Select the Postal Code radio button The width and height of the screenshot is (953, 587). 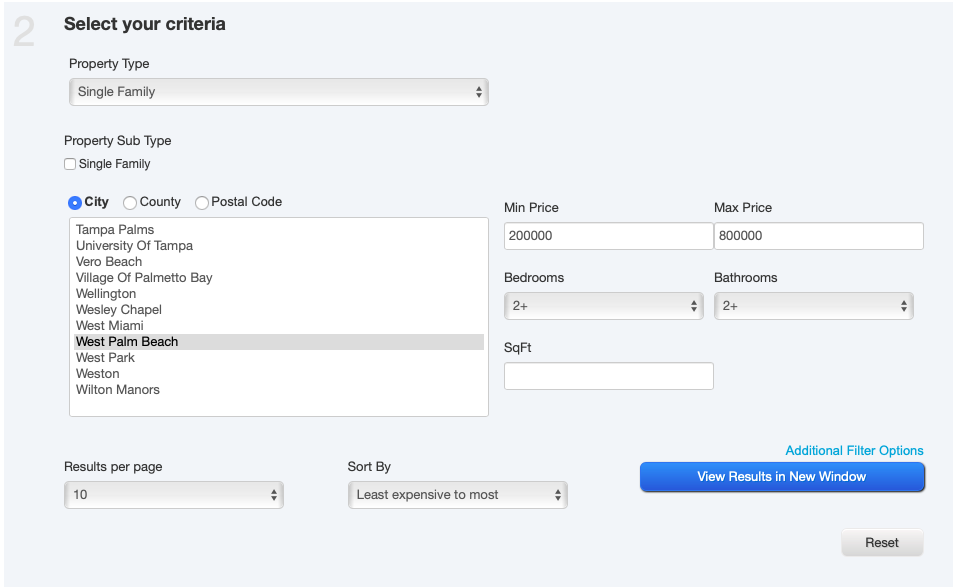coord(201,202)
